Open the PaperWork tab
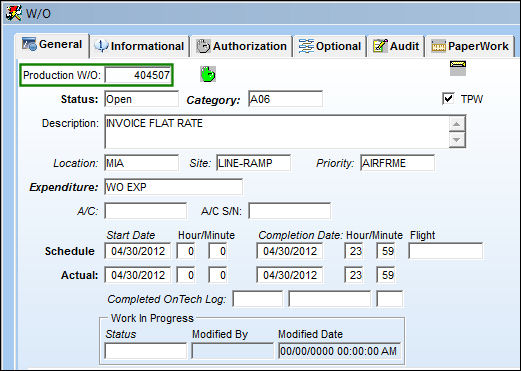Screen dimensions: 521x371 470,46
